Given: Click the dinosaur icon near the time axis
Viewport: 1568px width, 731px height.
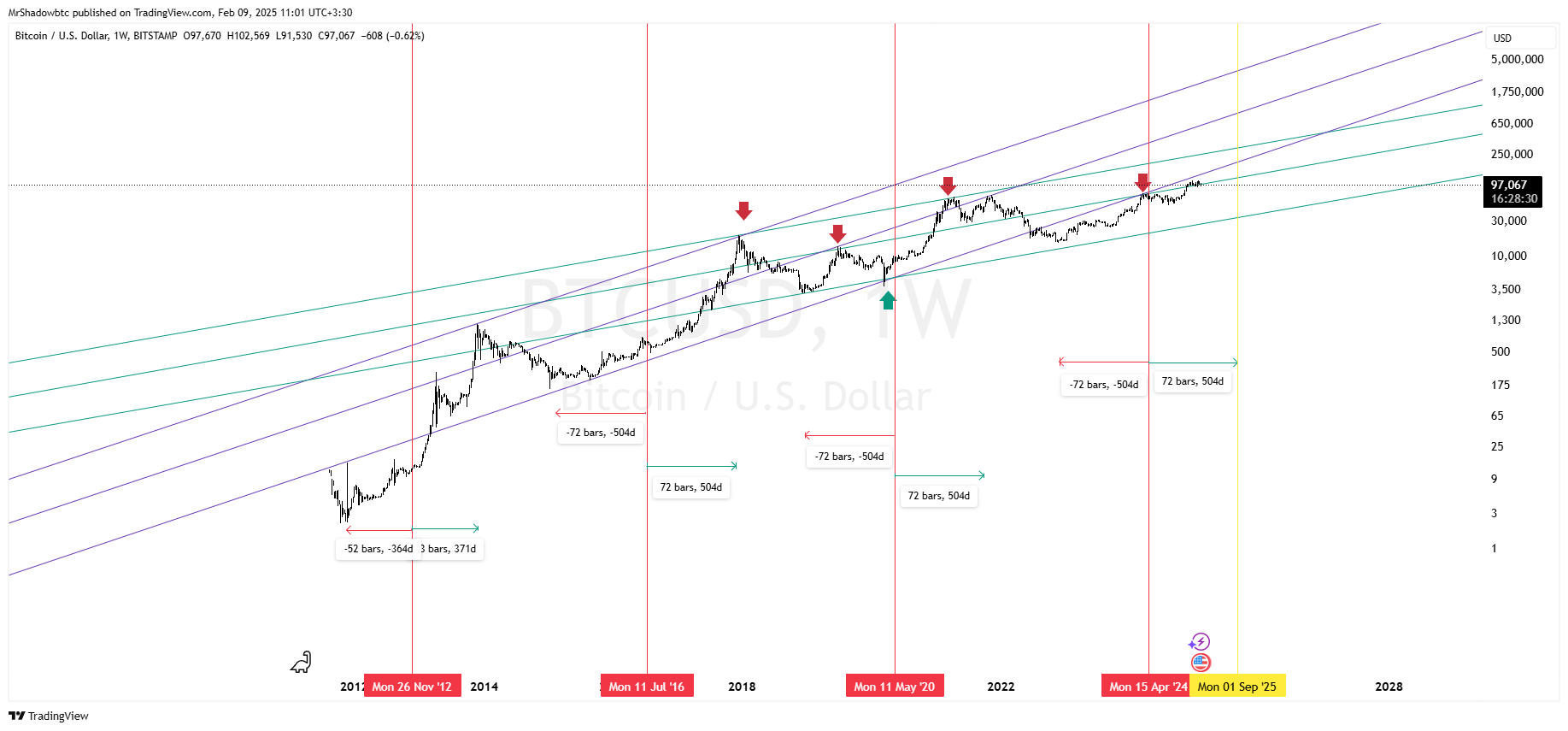Looking at the screenshot, I should [x=301, y=663].
